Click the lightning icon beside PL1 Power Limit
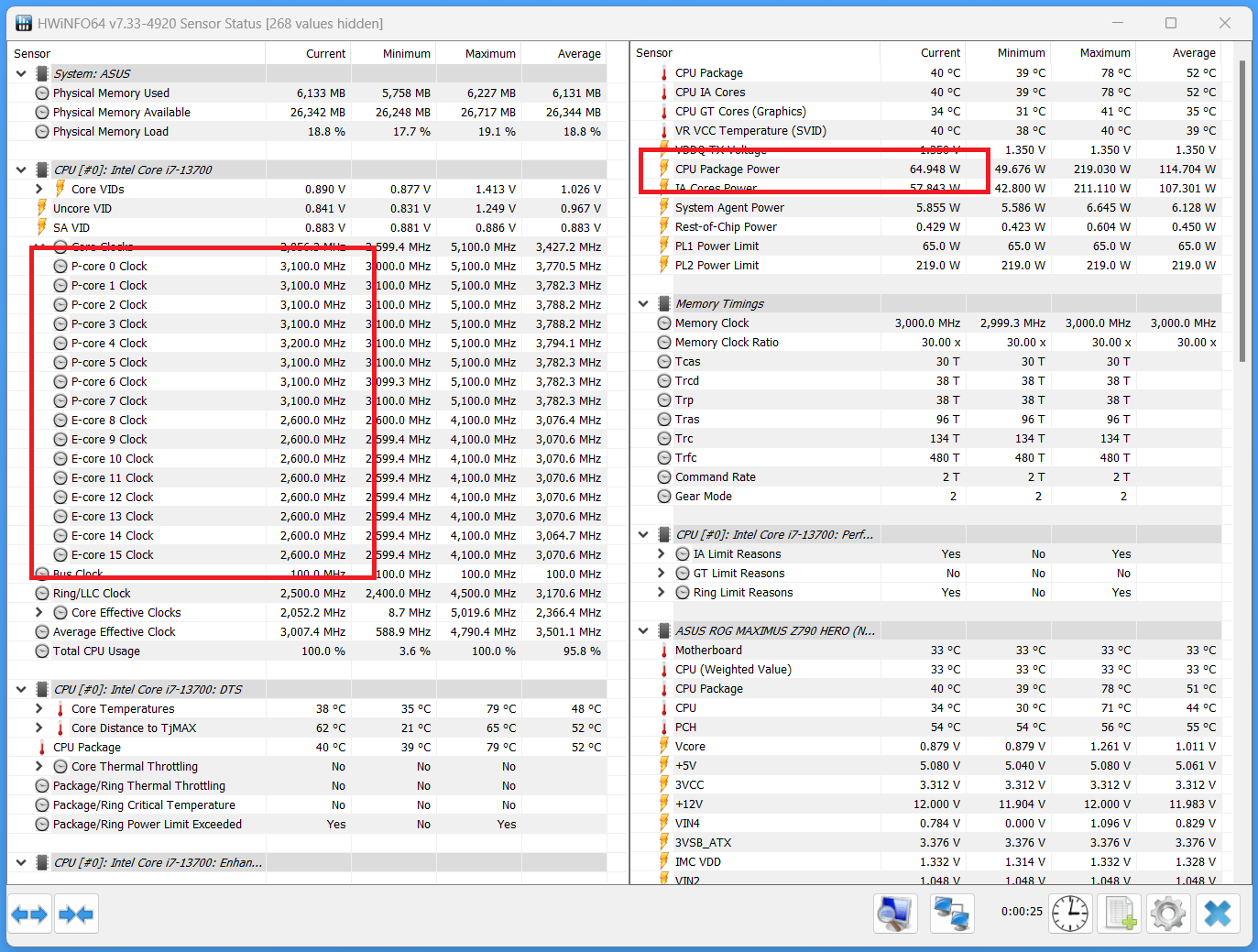The height and width of the screenshot is (952, 1258). coord(664,246)
